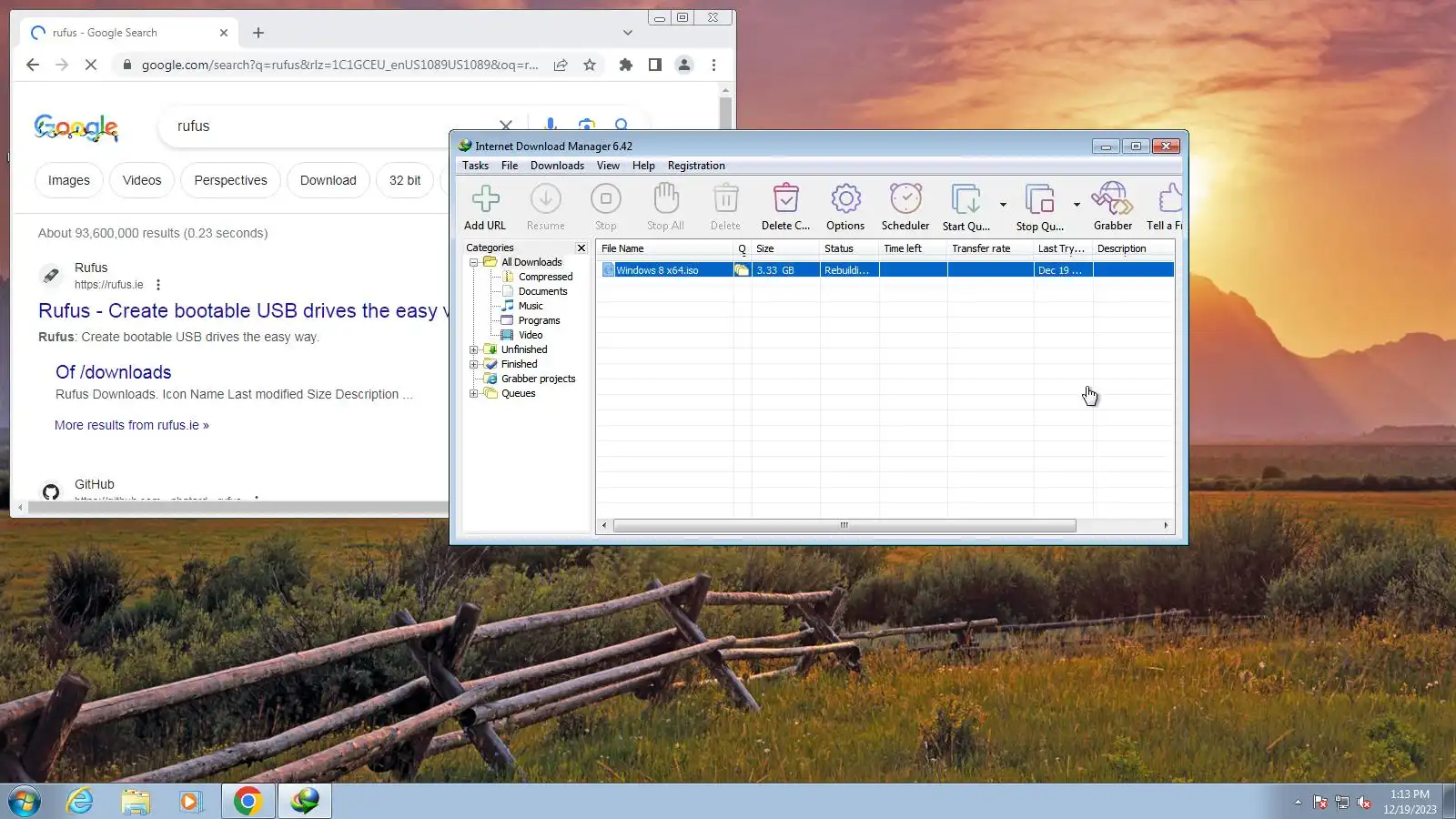Click the Stop All hand icon
This screenshot has height=819, width=1456.
665,199
